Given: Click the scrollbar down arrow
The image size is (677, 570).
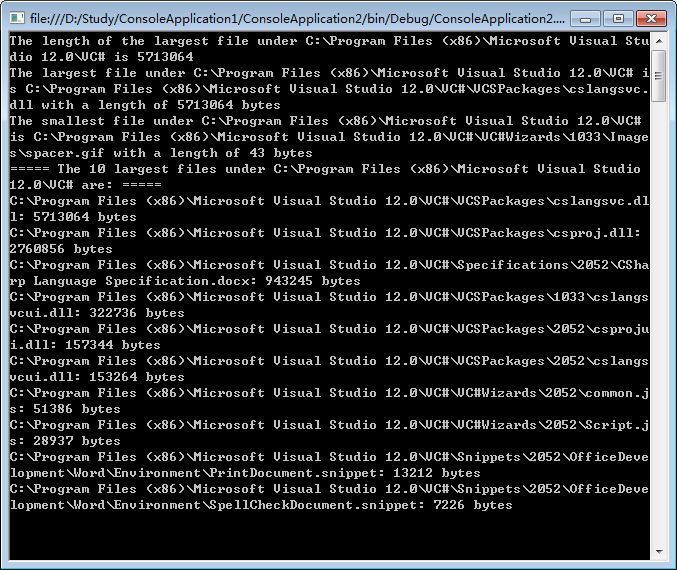Looking at the screenshot, I should tap(659, 551).
